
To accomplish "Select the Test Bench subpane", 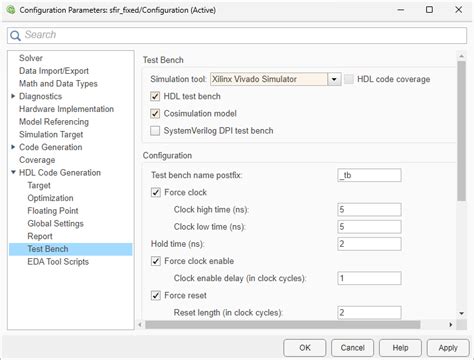I will [71, 249].
